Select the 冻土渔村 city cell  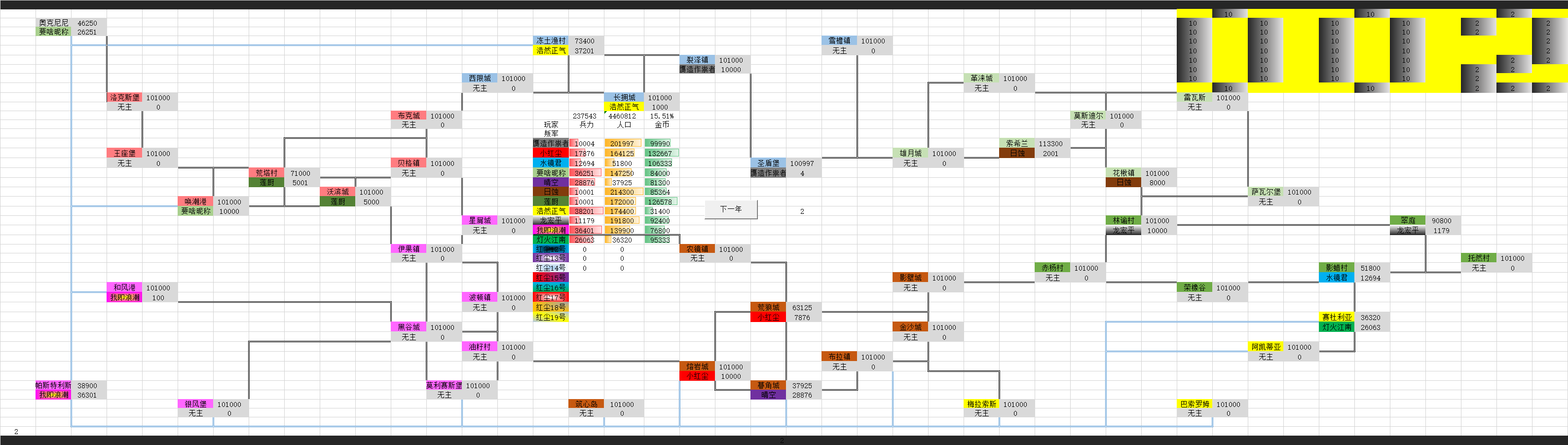[551, 41]
